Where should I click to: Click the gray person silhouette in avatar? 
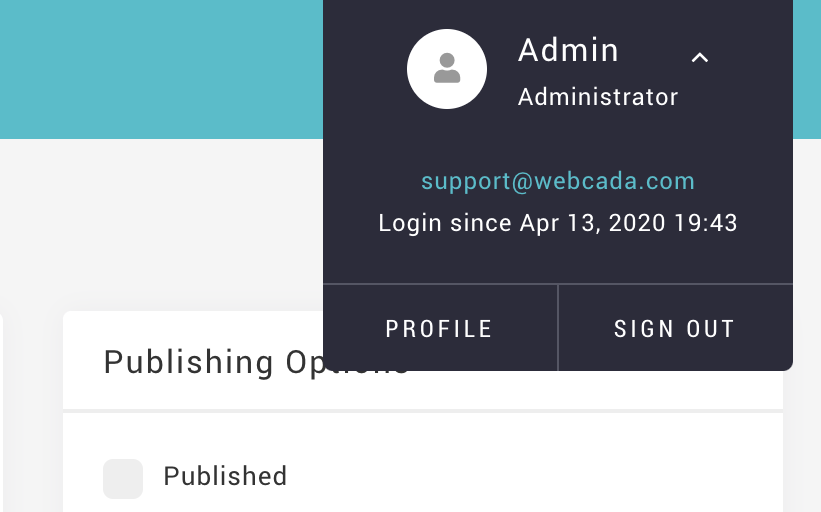(447, 68)
